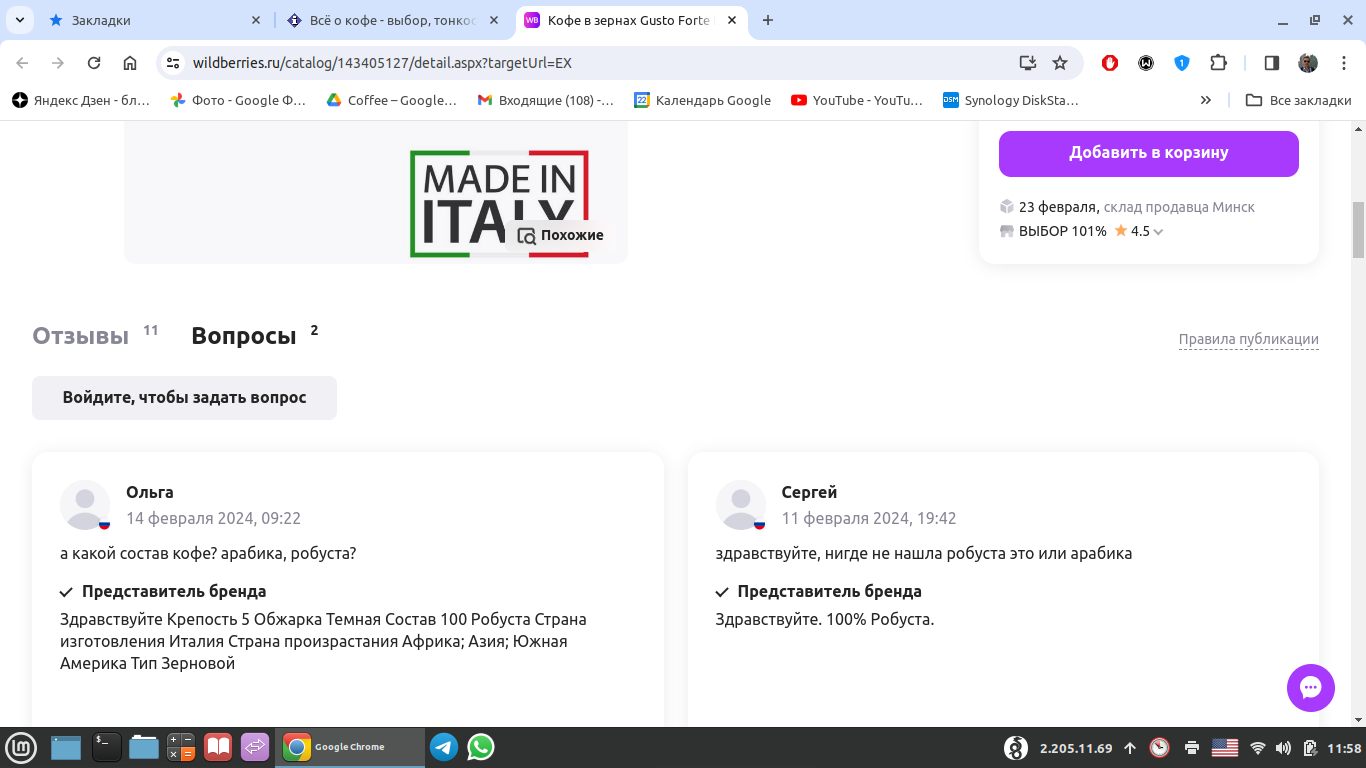Open the printer tray icon
1366x768 pixels.
(1192, 748)
